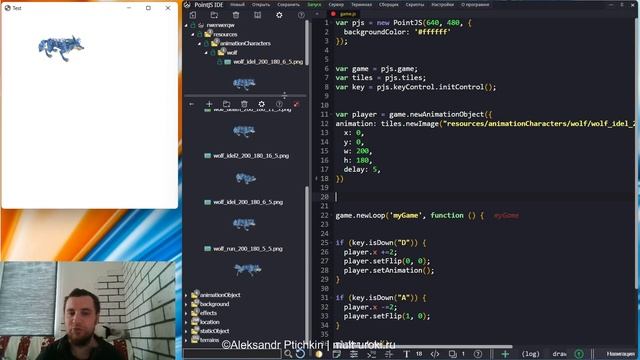Viewport: 640px width, 360px height.
Task: Click the fold marker at line 18
Action: coord(316,178)
